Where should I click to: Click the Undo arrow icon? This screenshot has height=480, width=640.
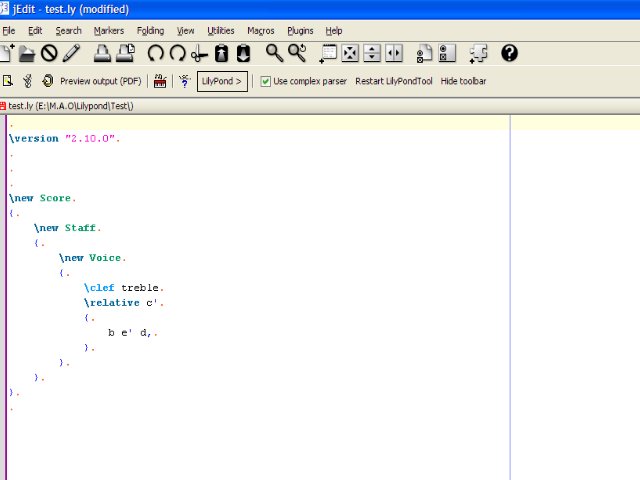tap(155, 53)
